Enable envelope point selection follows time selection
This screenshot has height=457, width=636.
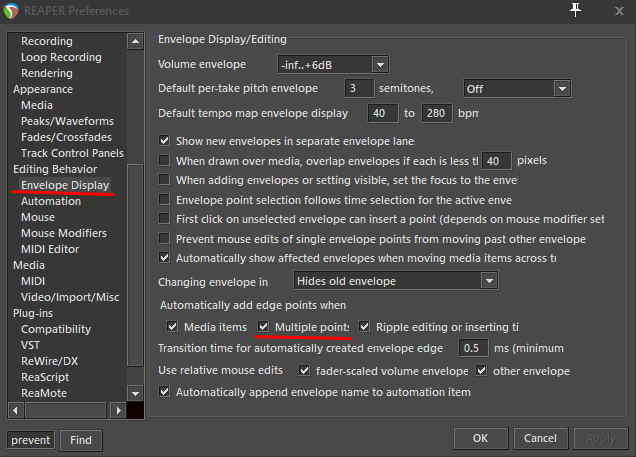tap(164, 199)
